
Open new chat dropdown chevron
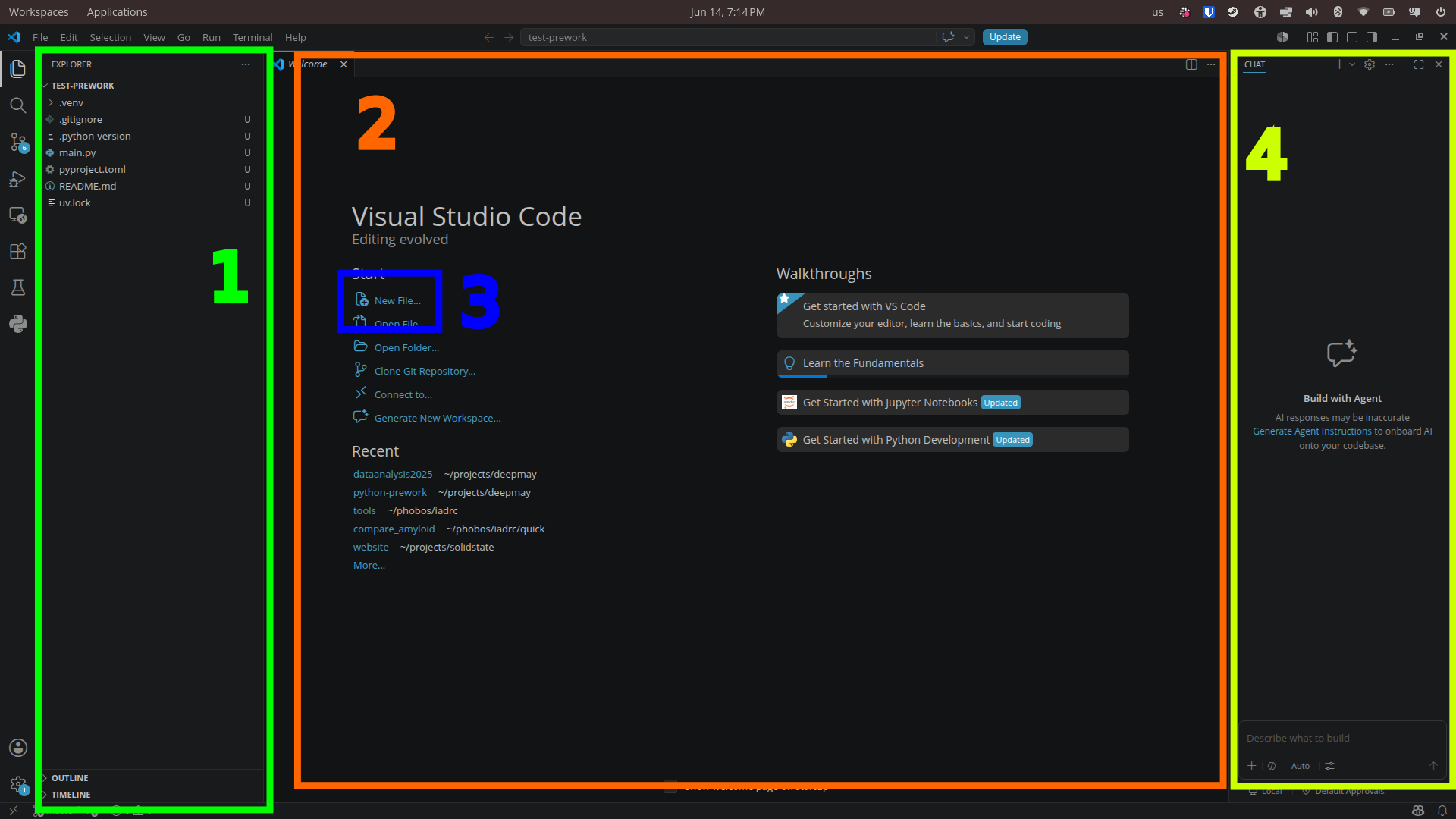1352,64
